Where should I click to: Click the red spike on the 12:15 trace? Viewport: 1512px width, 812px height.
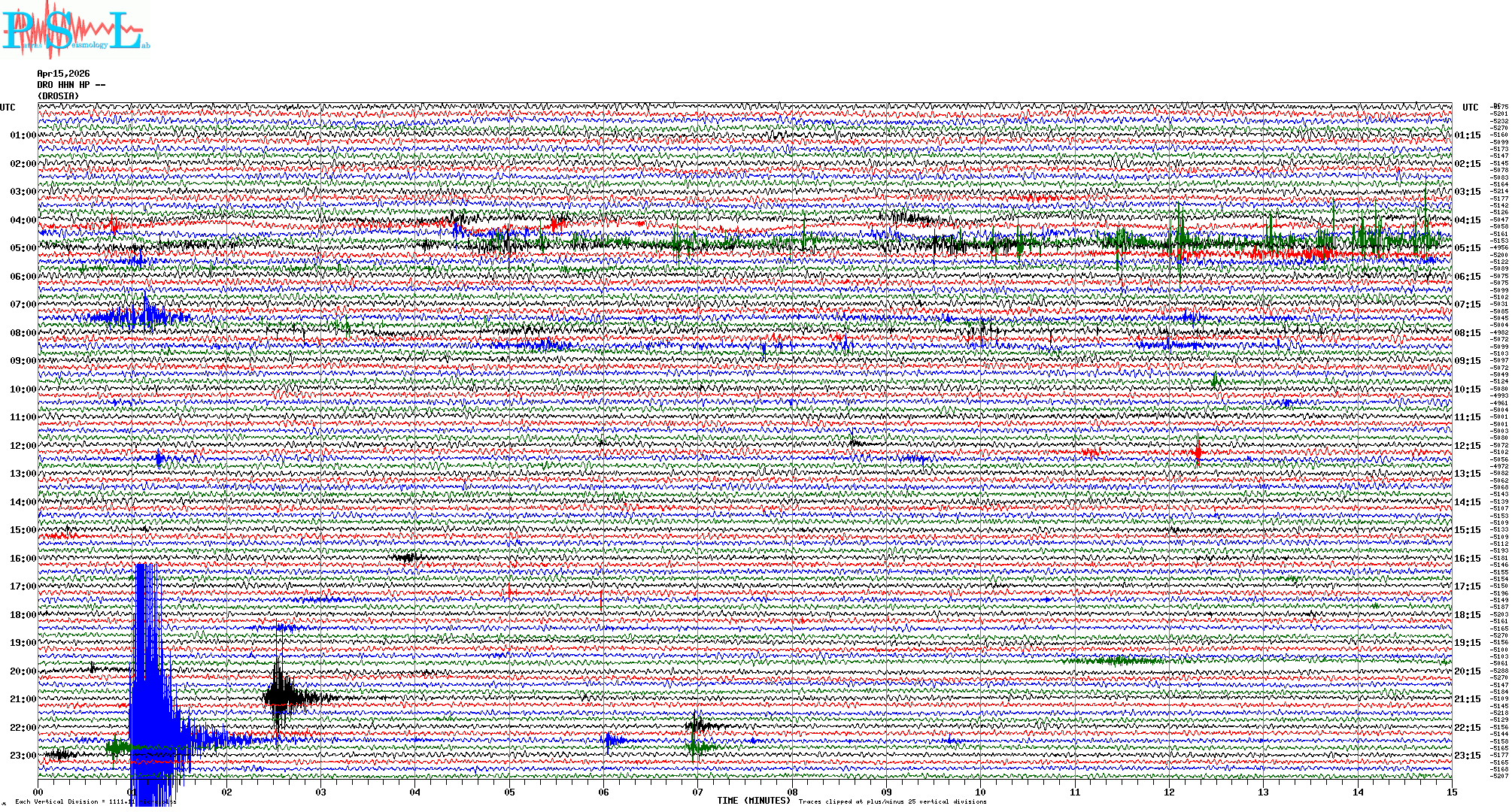[x=1198, y=452]
